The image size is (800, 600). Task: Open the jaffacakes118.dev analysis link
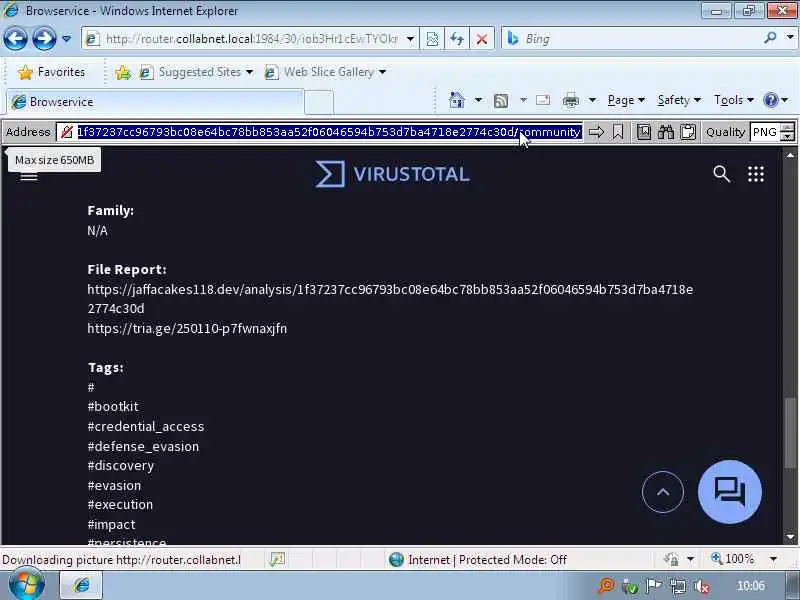click(x=390, y=299)
